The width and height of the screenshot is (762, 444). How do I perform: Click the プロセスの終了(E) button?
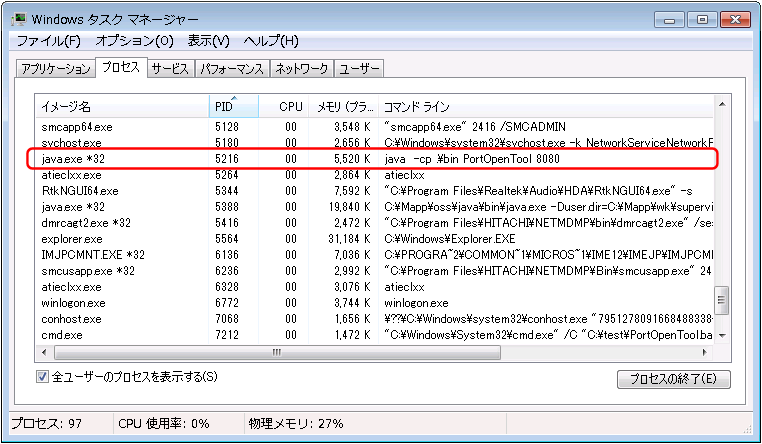(674, 379)
